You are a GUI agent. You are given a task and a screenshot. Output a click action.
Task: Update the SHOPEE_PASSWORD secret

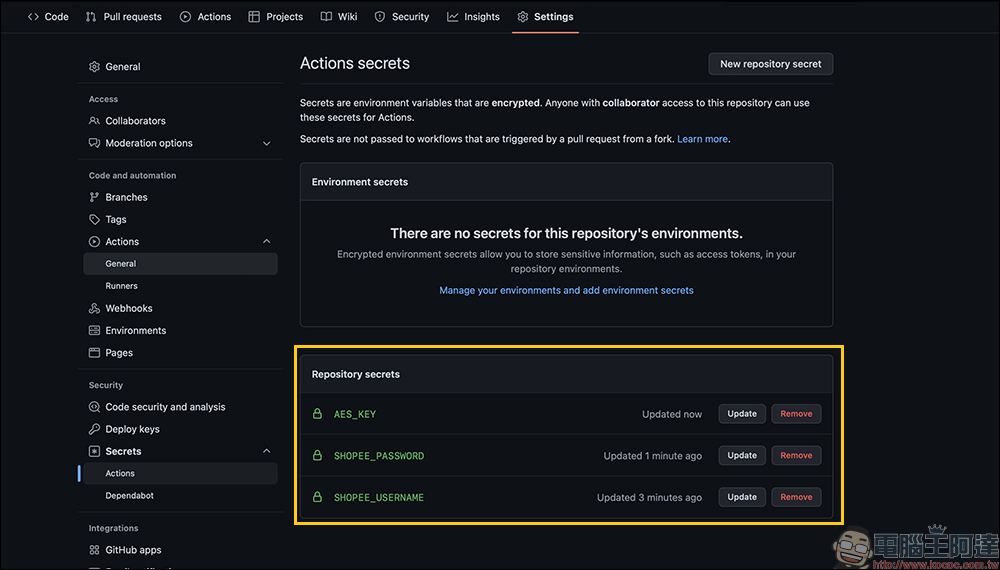(x=742, y=456)
